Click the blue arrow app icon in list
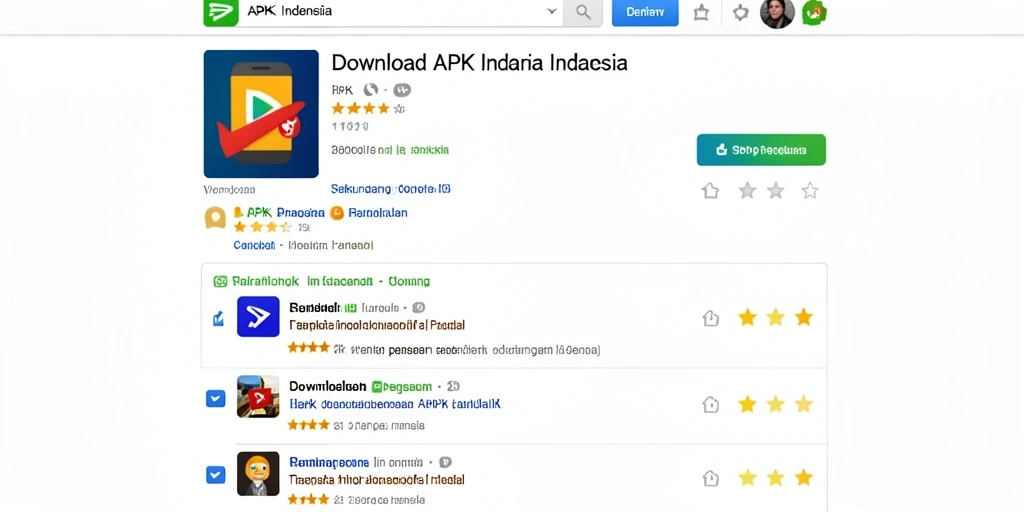 (x=258, y=317)
